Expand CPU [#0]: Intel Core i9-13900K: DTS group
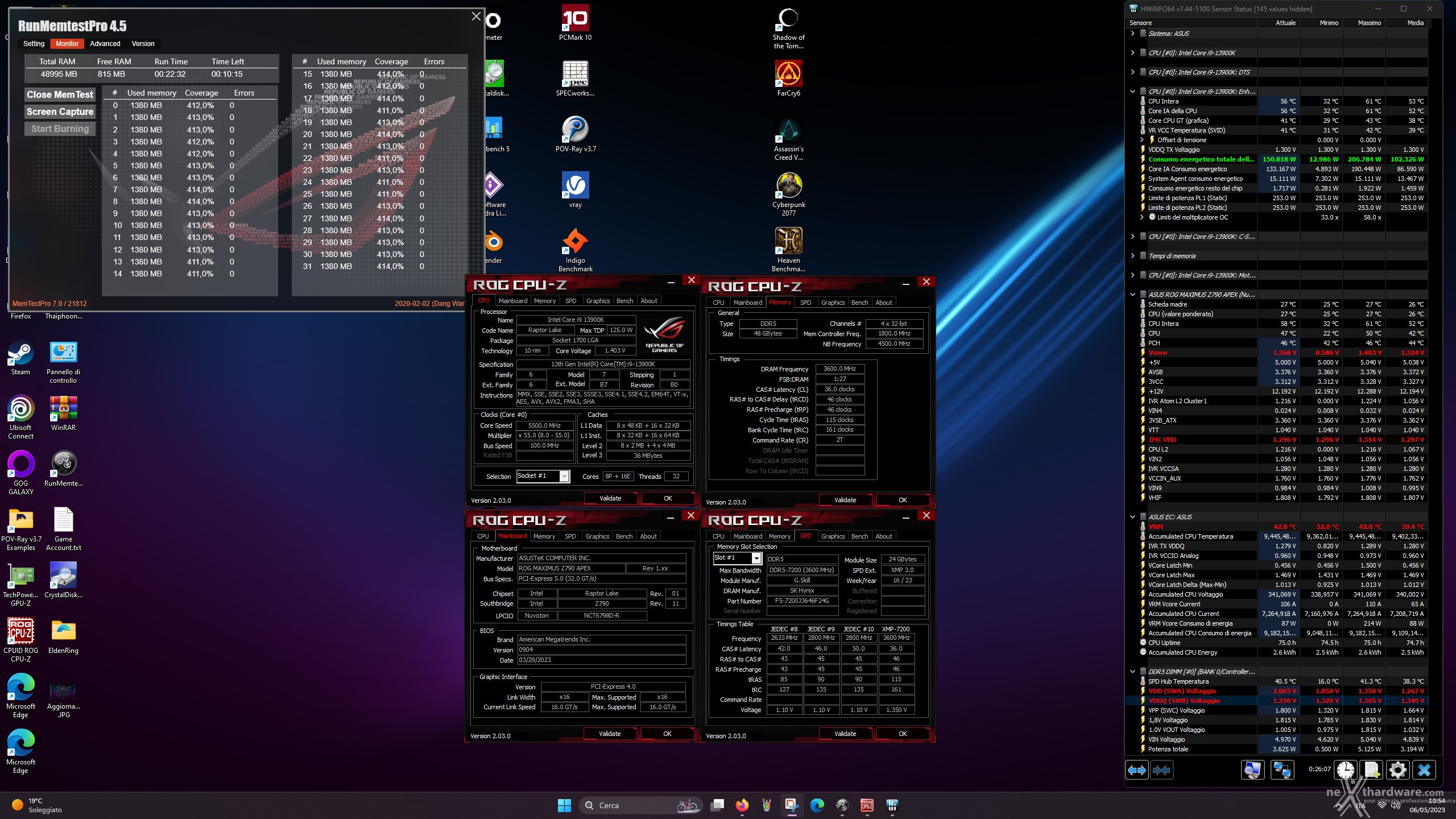This screenshot has width=1456, height=819. point(1132,72)
